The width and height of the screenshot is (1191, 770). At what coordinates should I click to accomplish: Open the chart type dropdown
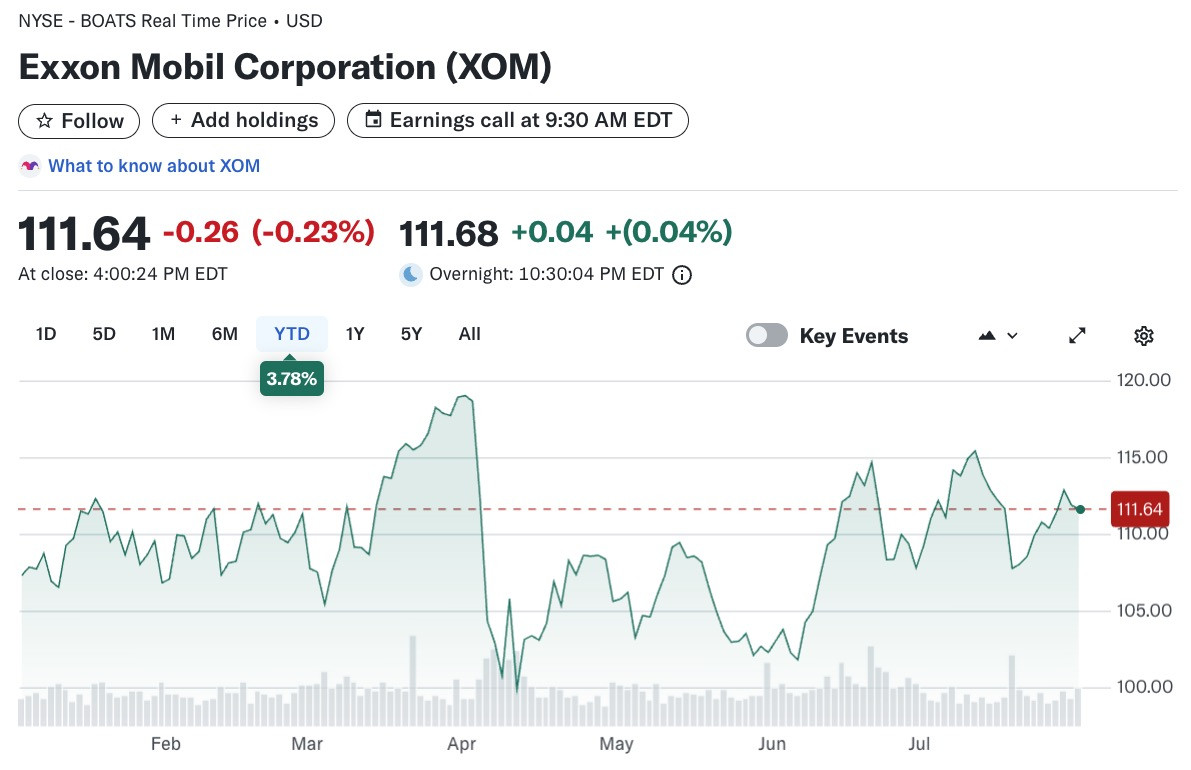tap(997, 336)
